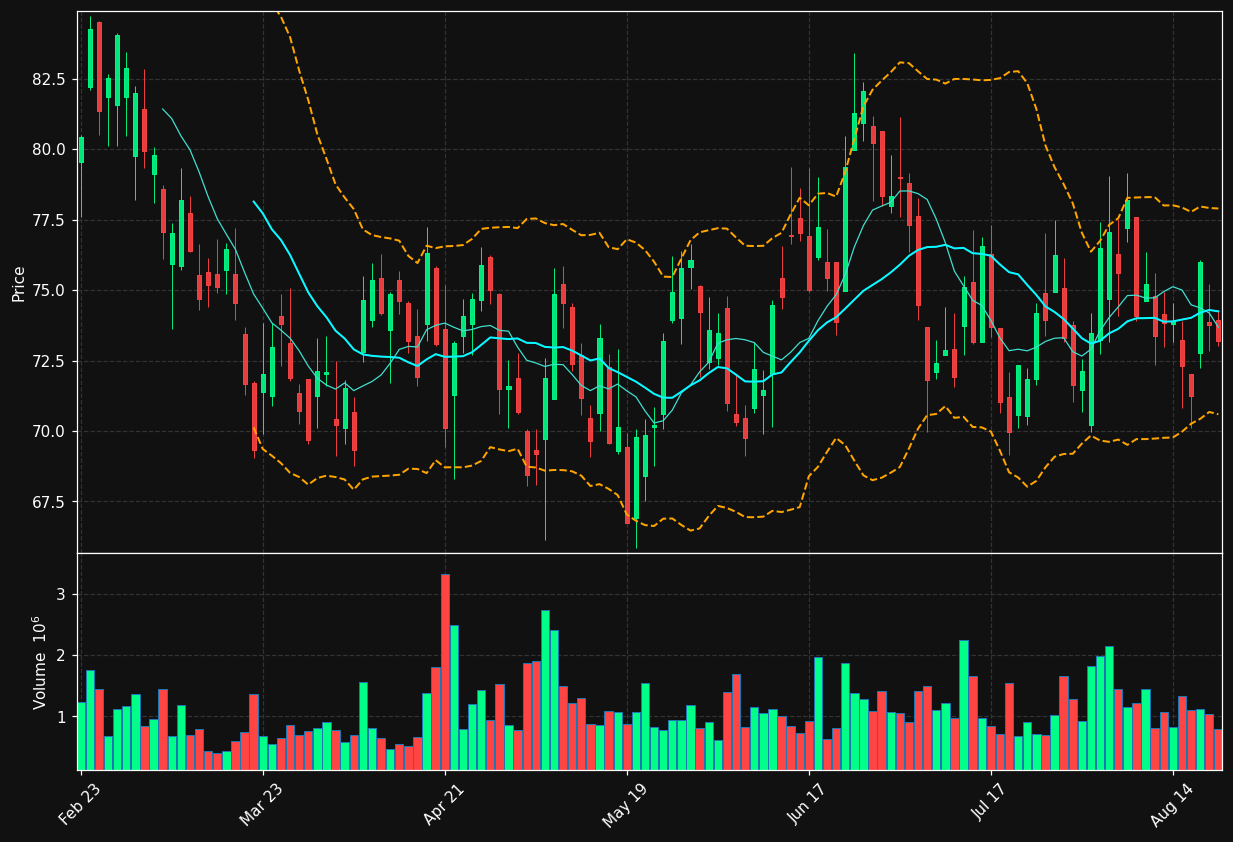Image resolution: width=1233 pixels, height=842 pixels.
Task: Click the Volume axis title
Action: tap(40, 662)
